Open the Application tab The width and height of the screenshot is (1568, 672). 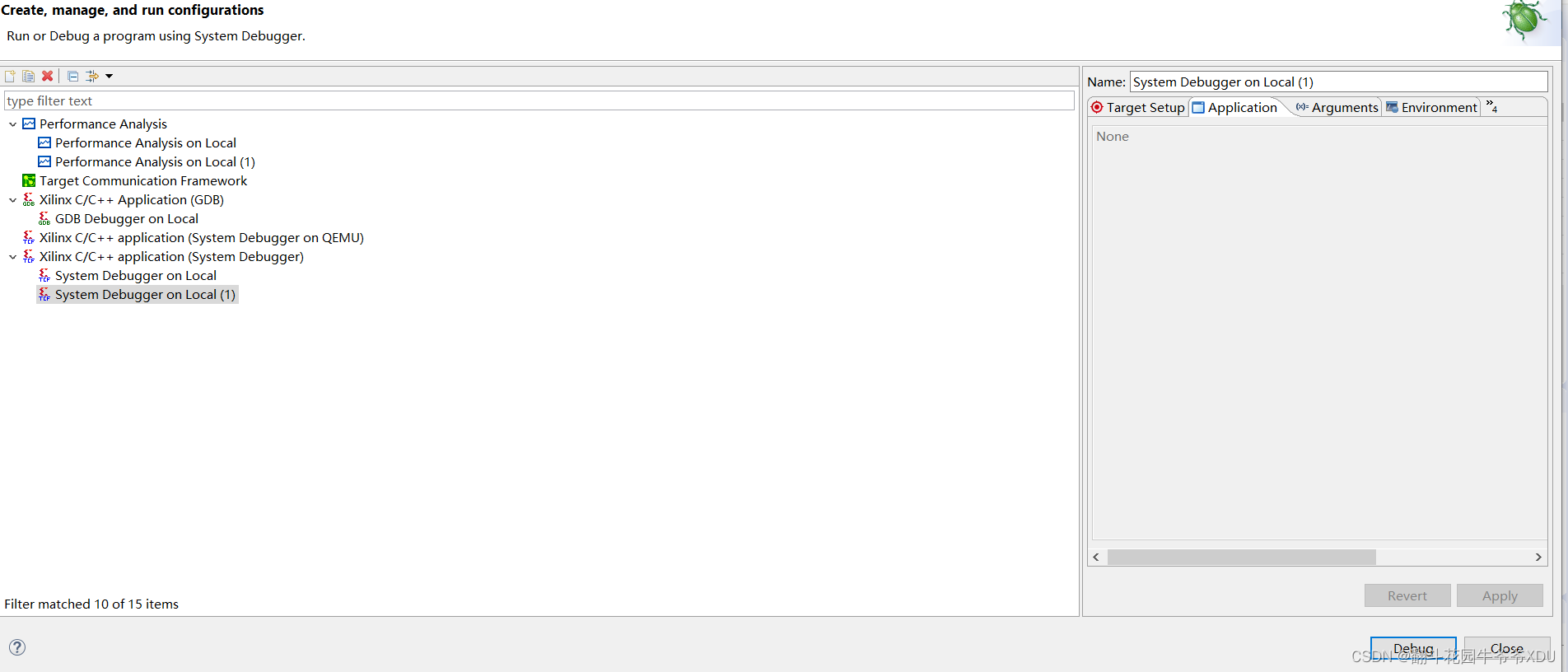click(1234, 107)
